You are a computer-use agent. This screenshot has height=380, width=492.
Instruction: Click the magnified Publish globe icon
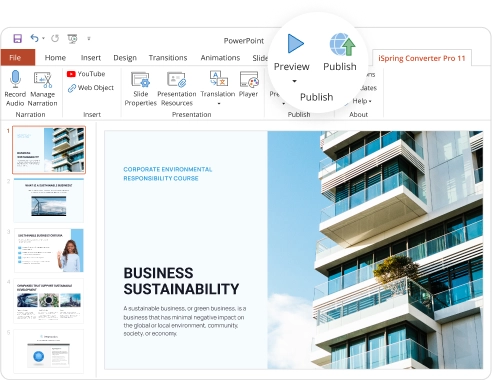point(342,44)
